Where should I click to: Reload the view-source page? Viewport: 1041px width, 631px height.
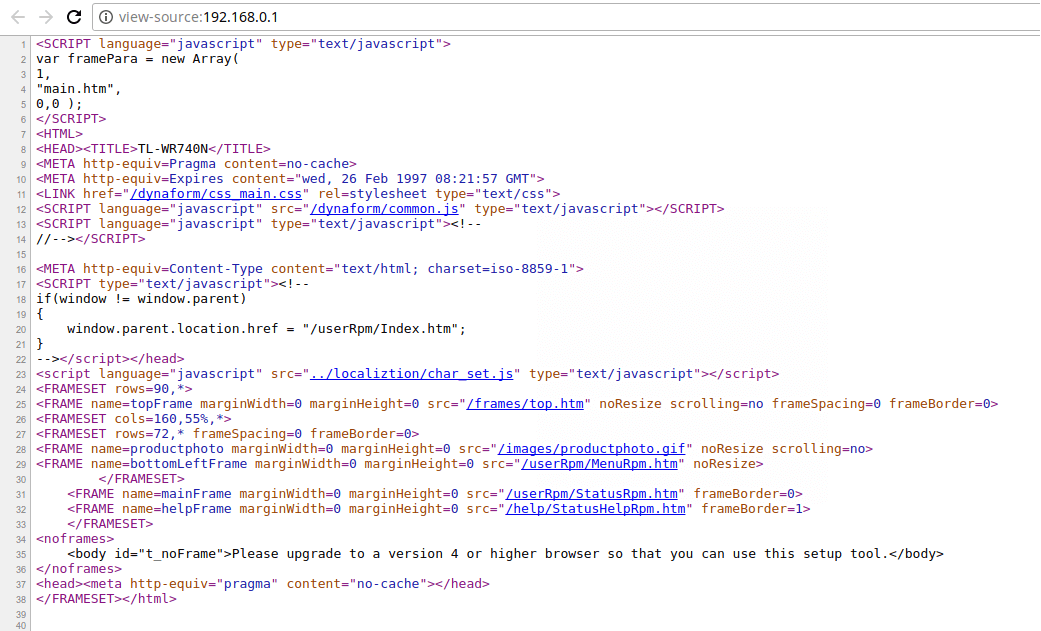point(74,17)
